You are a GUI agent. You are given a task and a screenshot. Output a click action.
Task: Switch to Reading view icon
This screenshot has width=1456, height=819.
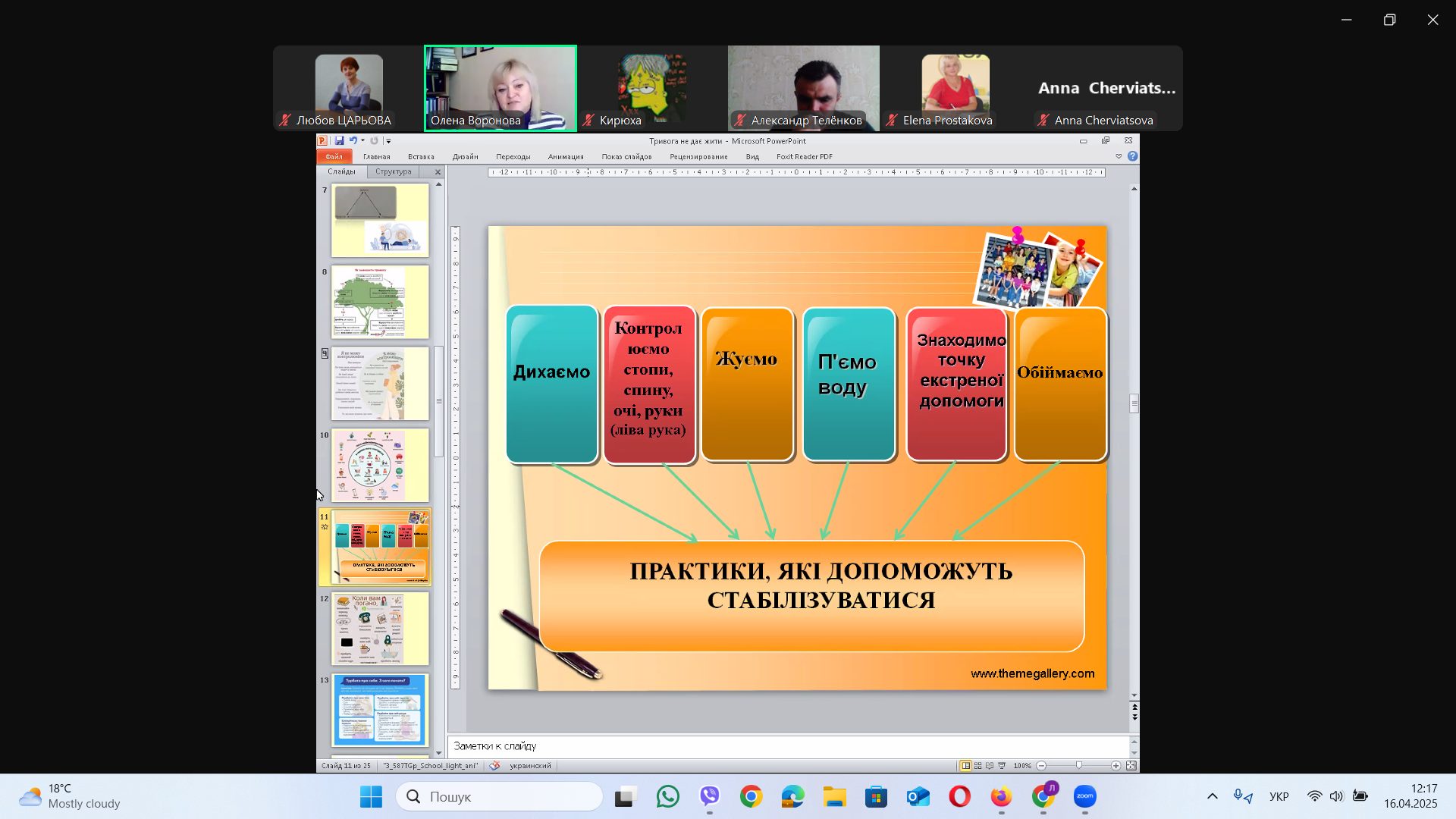[990, 766]
